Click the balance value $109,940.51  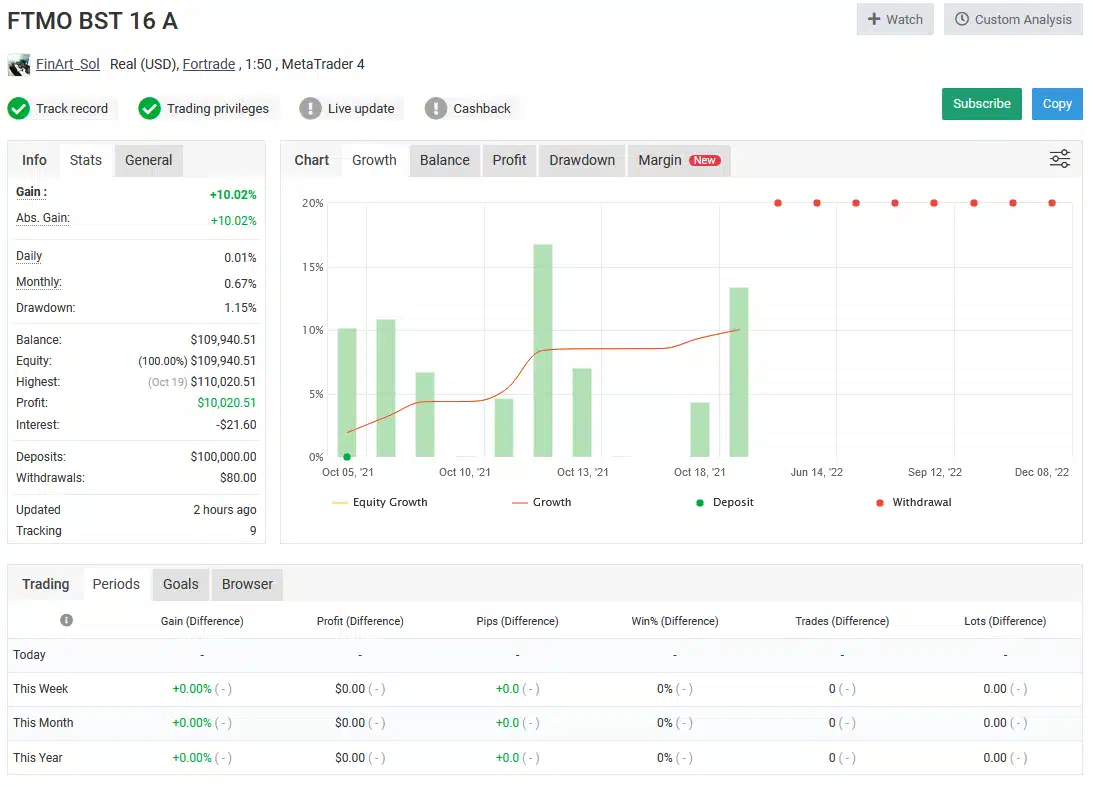click(x=223, y=339)
